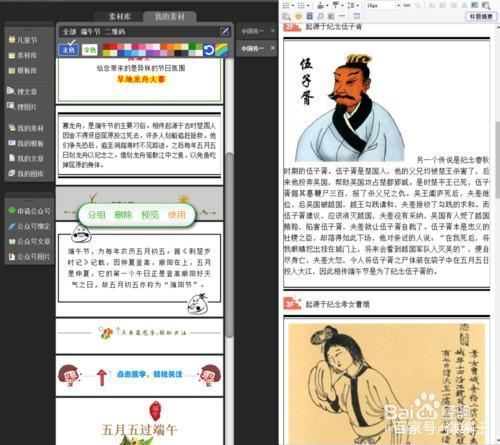This screenshot has width=500, height=445.
Task: Open 申请公众号 WeChat entry
Action: [29, 211]
